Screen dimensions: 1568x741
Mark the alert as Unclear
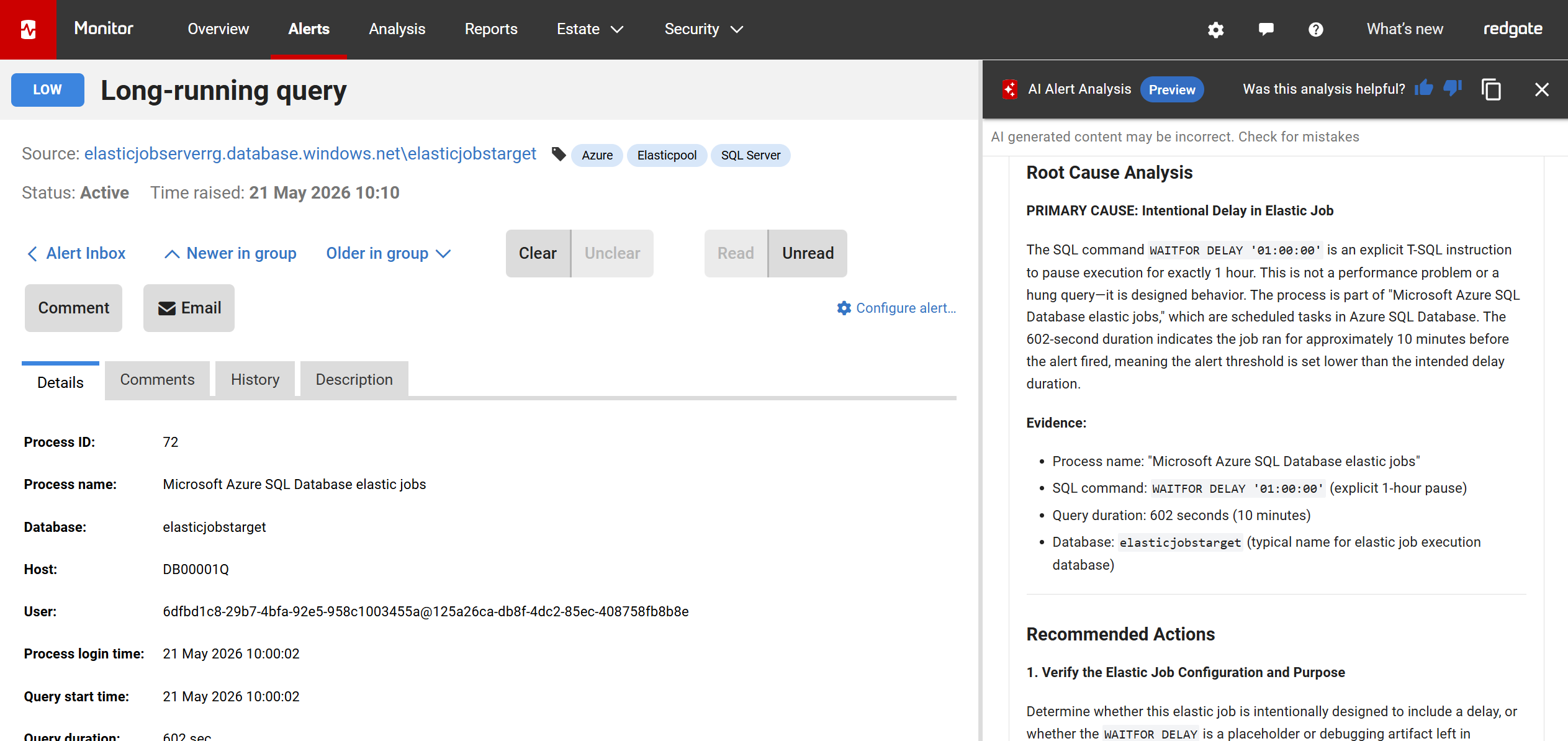612,253
